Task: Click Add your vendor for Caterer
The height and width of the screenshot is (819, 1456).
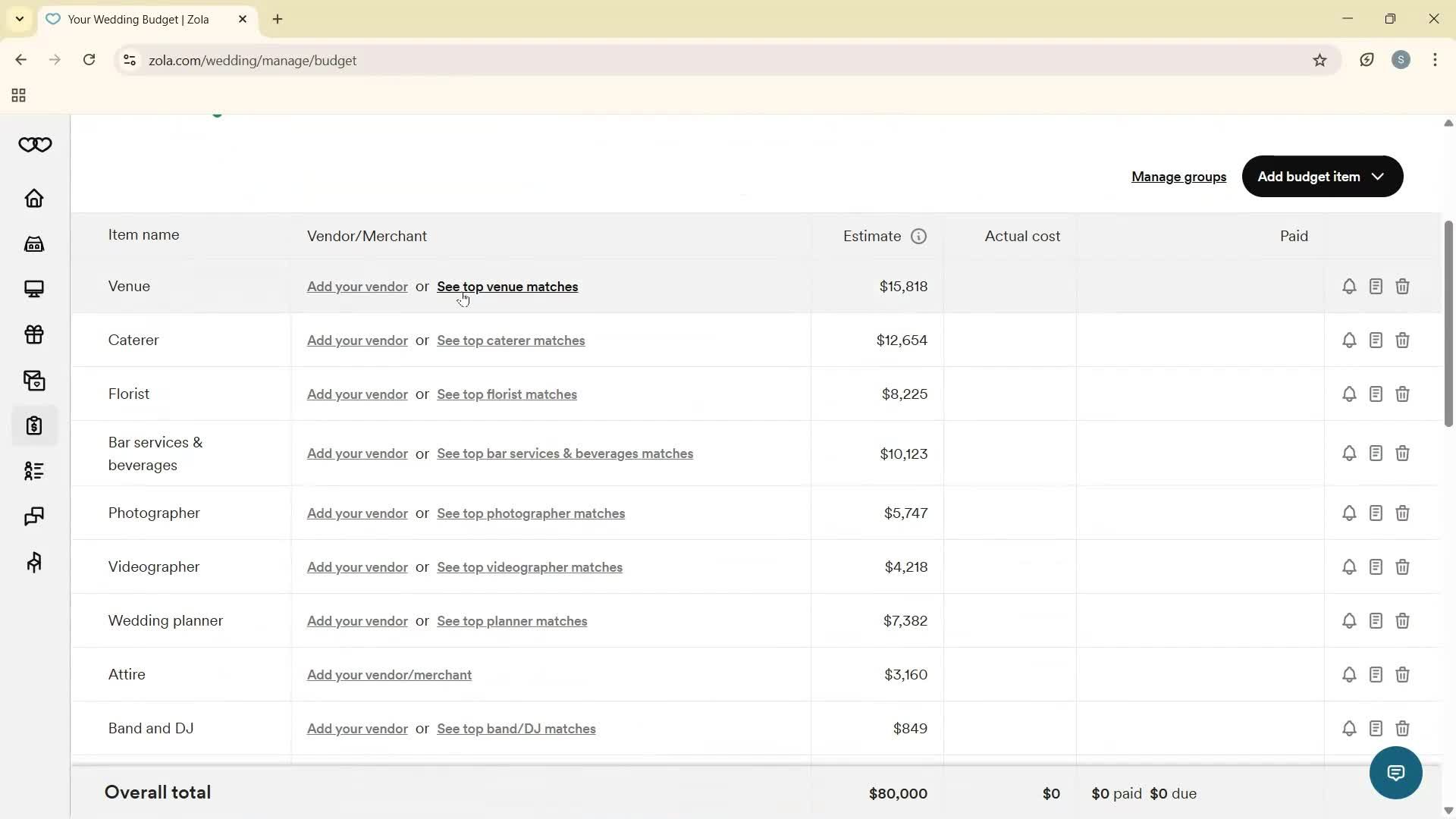Action: 356,340
